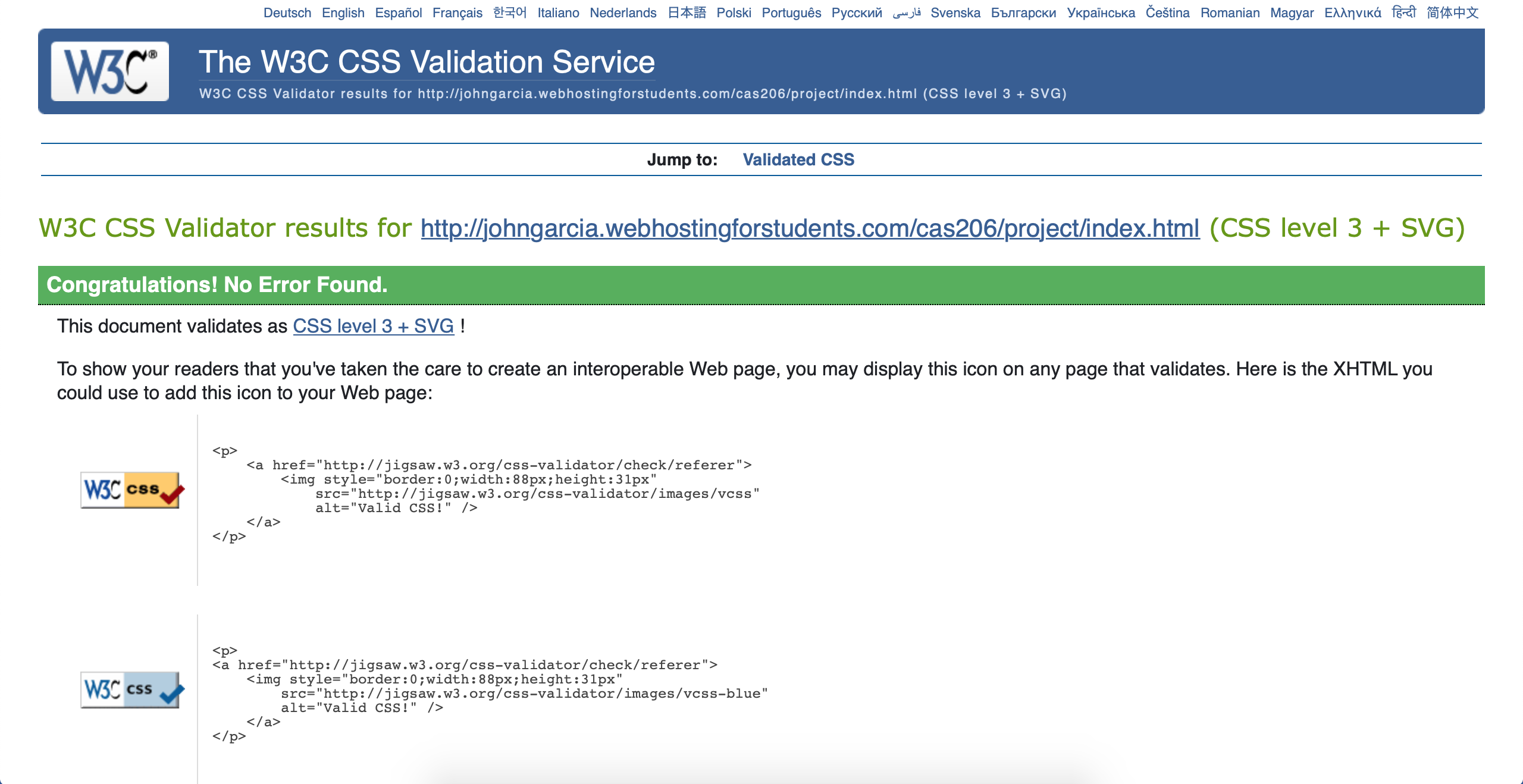Choose Svenska from the language bar
Screen dimensions: 1523x784
point(955,12)
